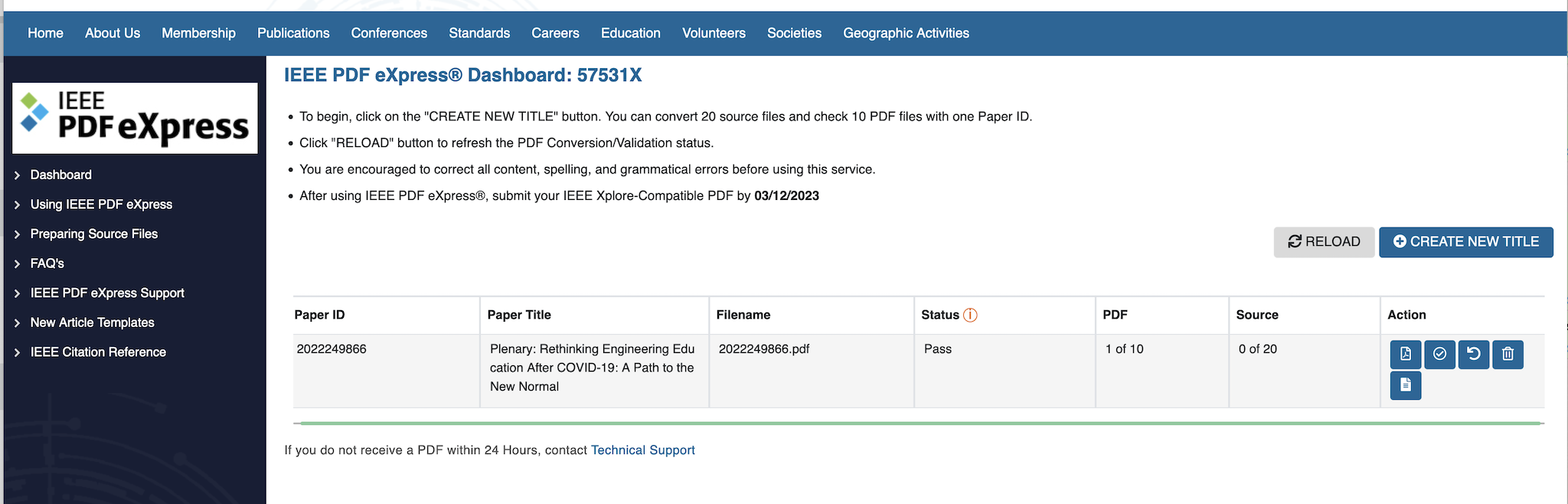
Task: Delete the title using the trash icon
Action: coord(1508,354)
